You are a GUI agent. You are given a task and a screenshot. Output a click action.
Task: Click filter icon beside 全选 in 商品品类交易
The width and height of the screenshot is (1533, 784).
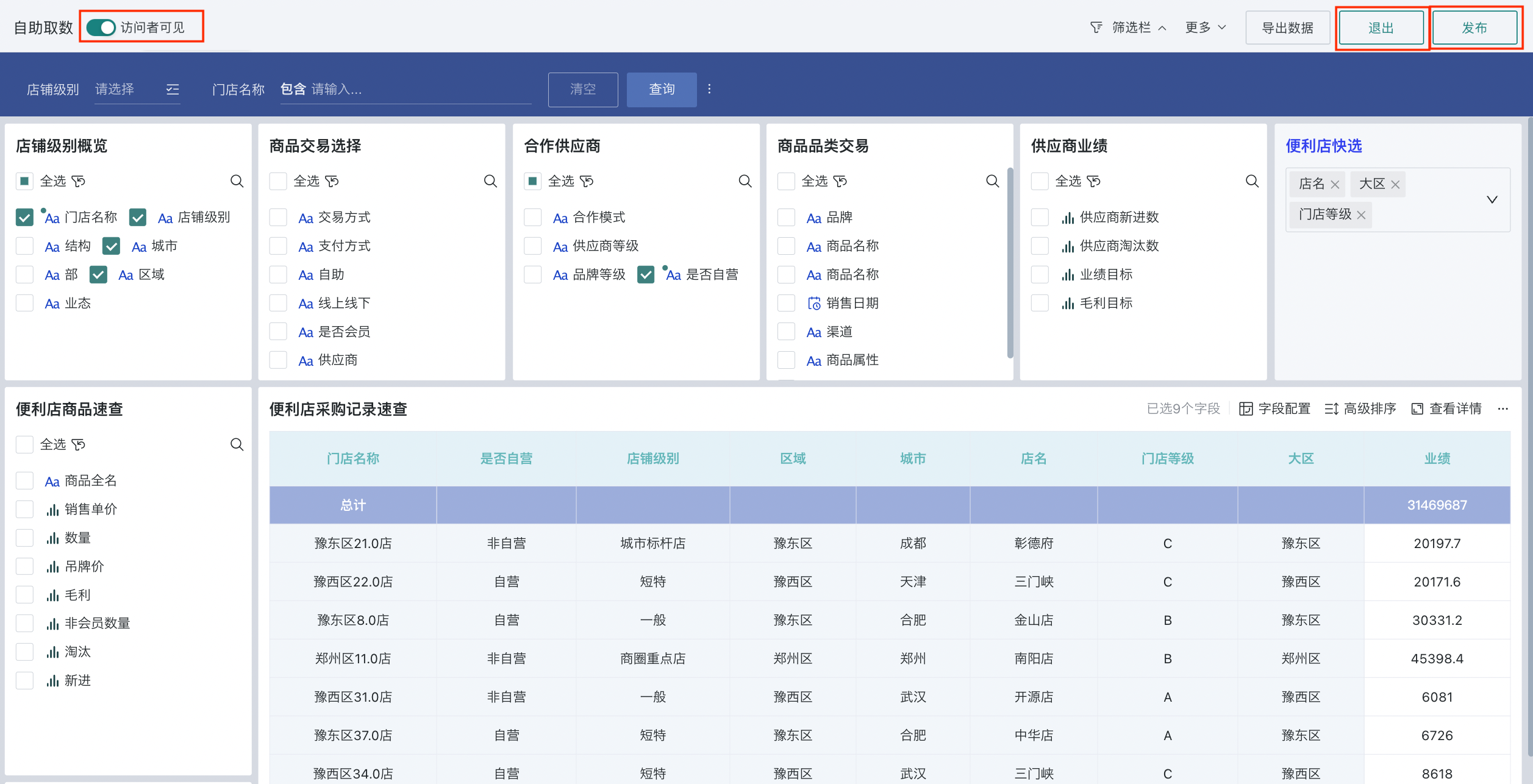840,181
